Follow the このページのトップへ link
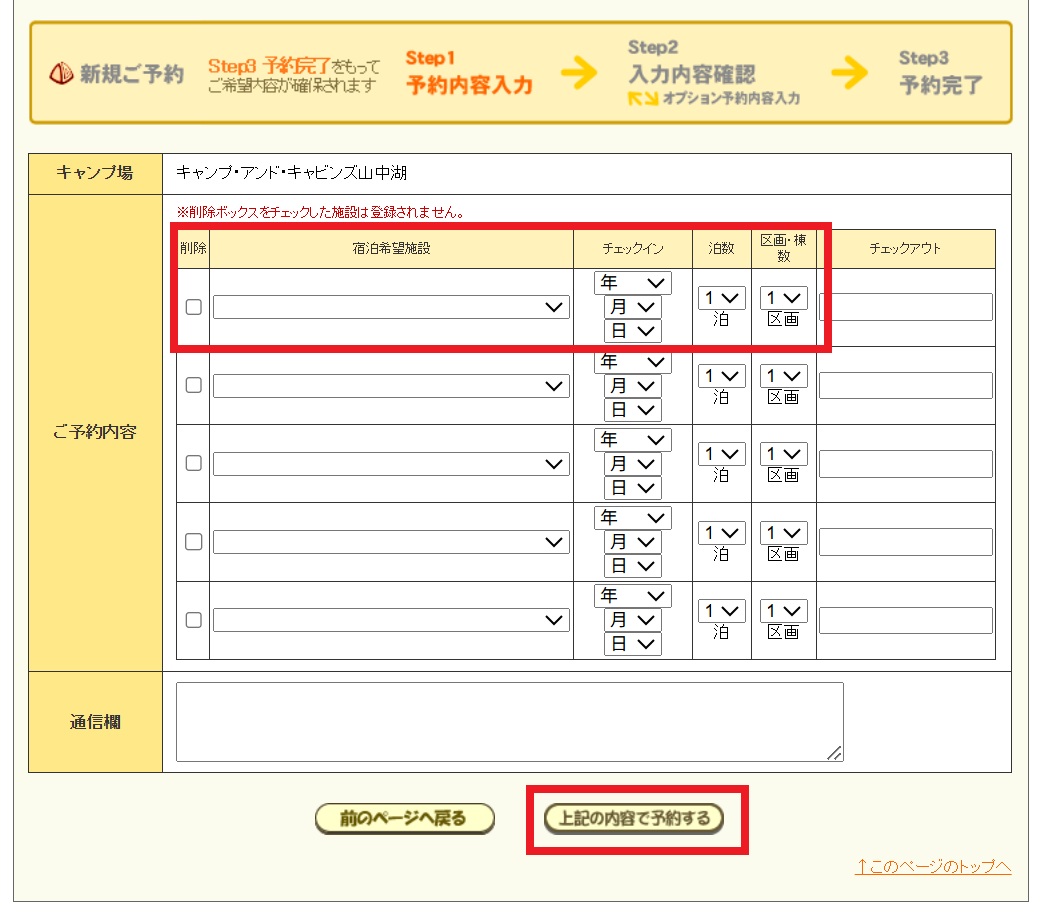 click(x=933, y=867)
